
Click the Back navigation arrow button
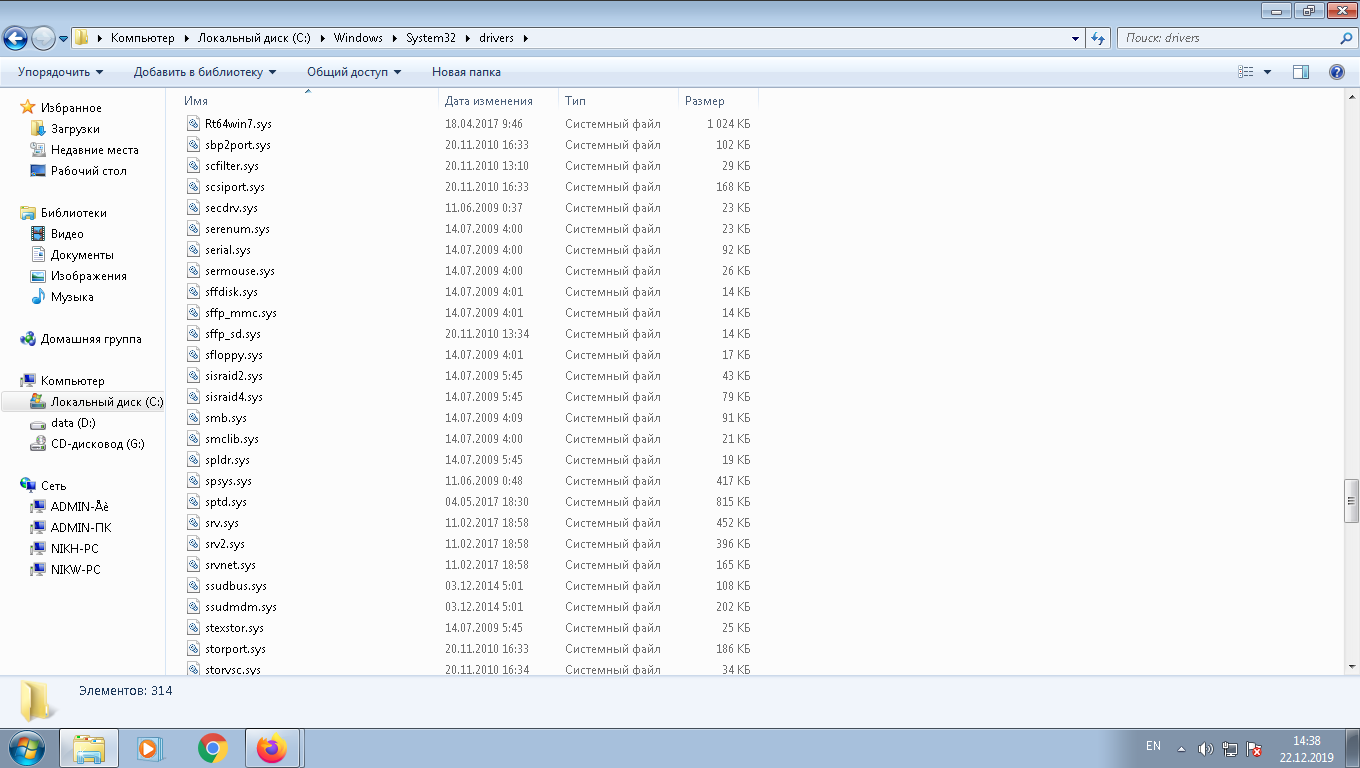(15, 38)
